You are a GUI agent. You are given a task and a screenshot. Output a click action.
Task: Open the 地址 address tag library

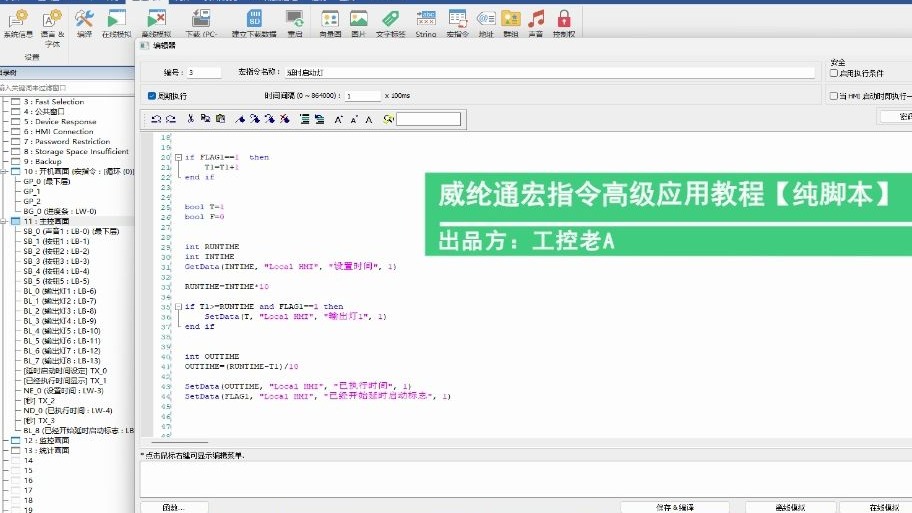[486, 23]
